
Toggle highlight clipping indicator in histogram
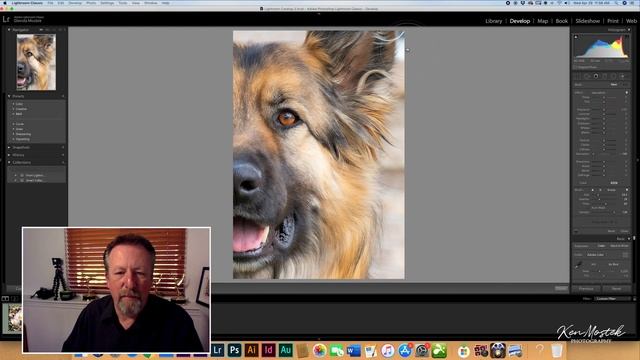pos(627,36)
